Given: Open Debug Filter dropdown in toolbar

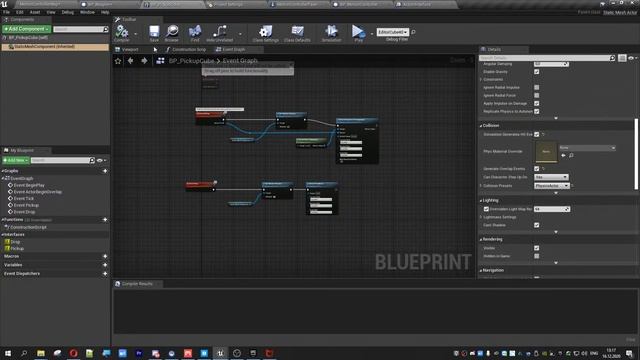Looking at the screenshot, I should (393, 32).
